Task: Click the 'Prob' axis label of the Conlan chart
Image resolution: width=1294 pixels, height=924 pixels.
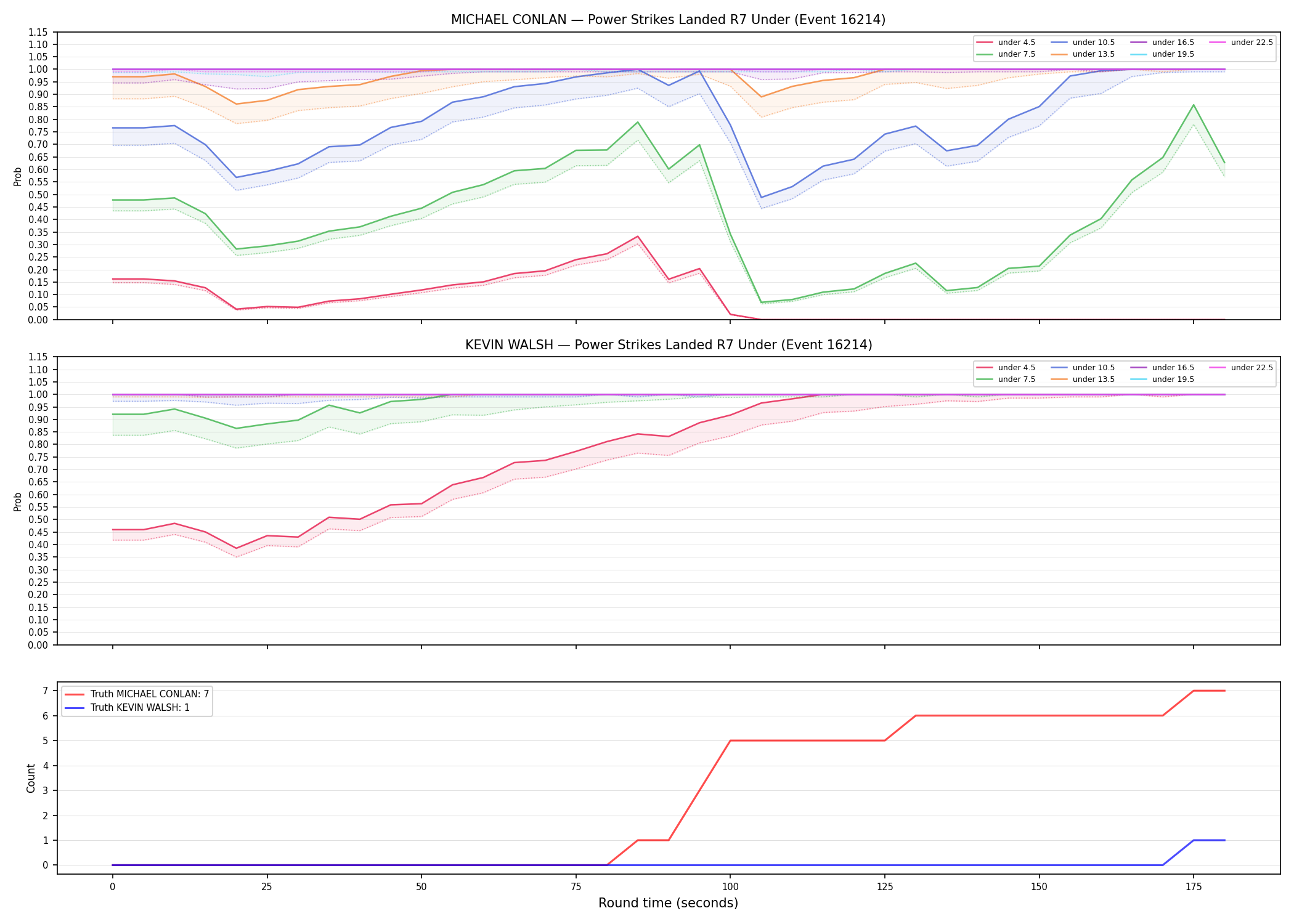Action: [x=18, y=176]
